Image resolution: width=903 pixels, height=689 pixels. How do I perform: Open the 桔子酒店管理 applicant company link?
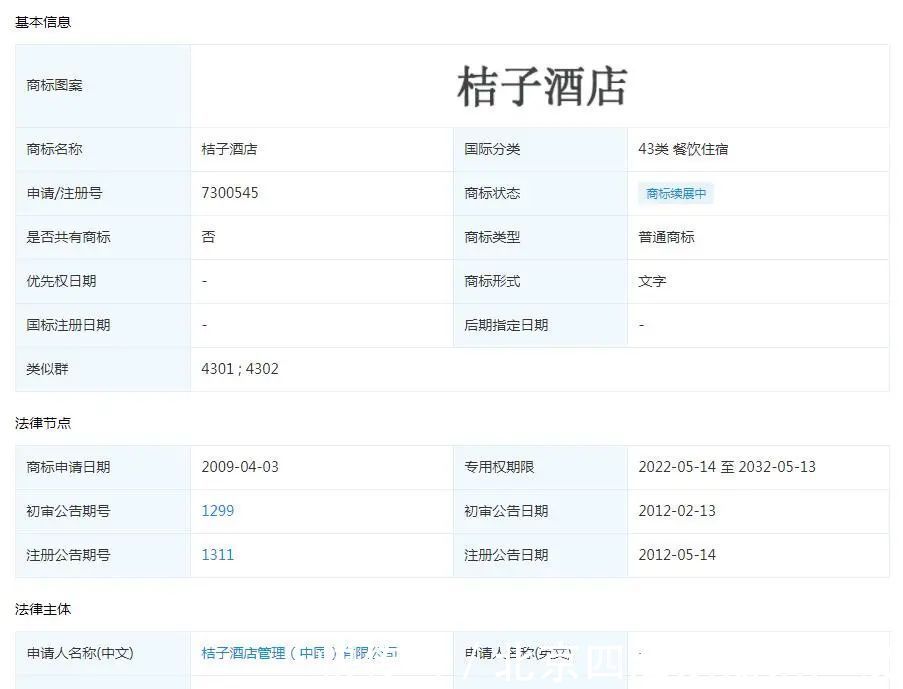click(x=299, y=653)
